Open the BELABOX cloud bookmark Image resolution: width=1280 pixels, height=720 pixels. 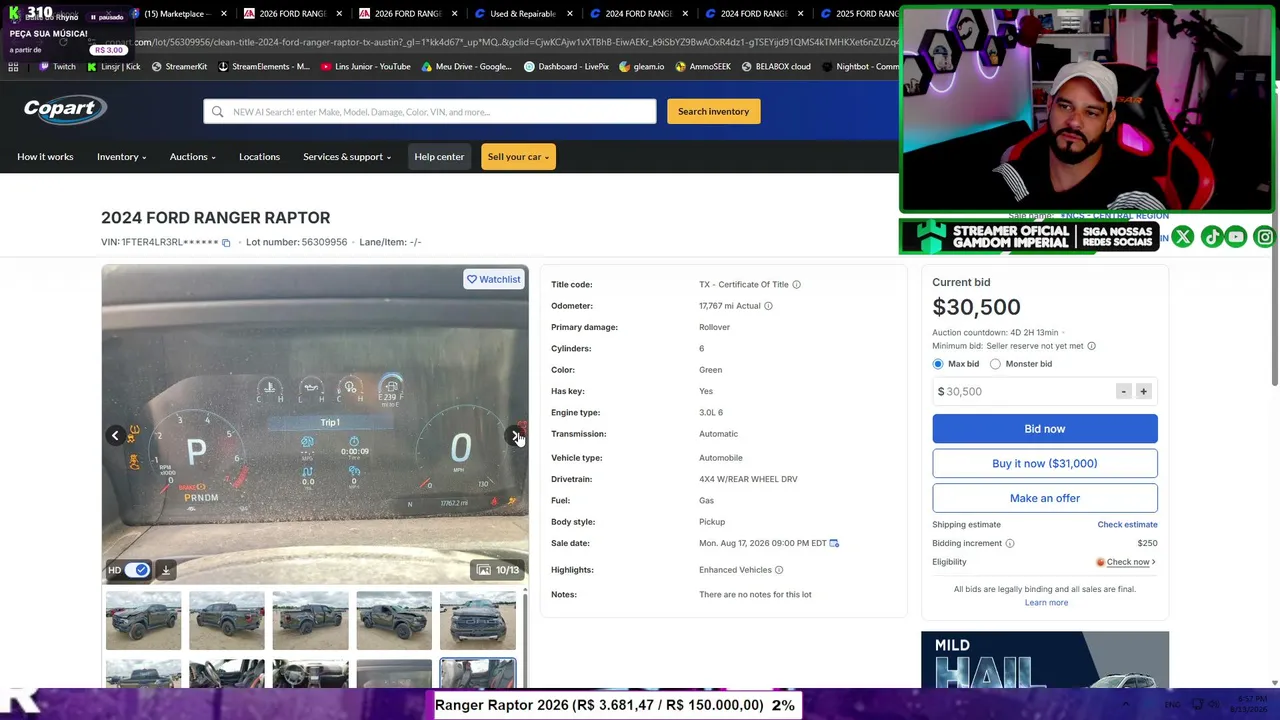point(776,67)
